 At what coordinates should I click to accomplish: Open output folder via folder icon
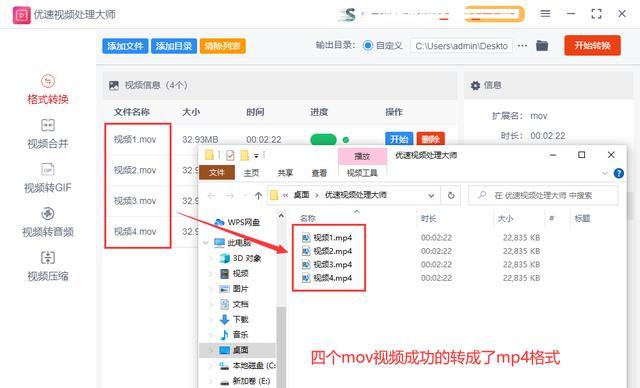(542, 45)
